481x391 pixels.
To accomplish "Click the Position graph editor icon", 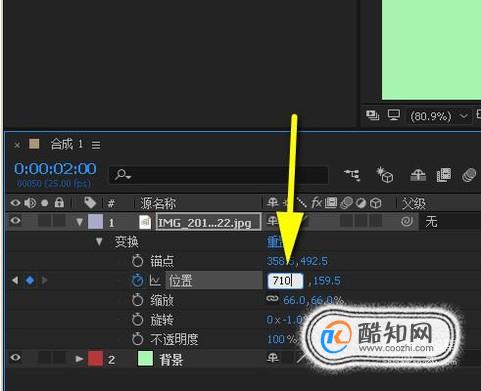I will click(x=155, y=281).
